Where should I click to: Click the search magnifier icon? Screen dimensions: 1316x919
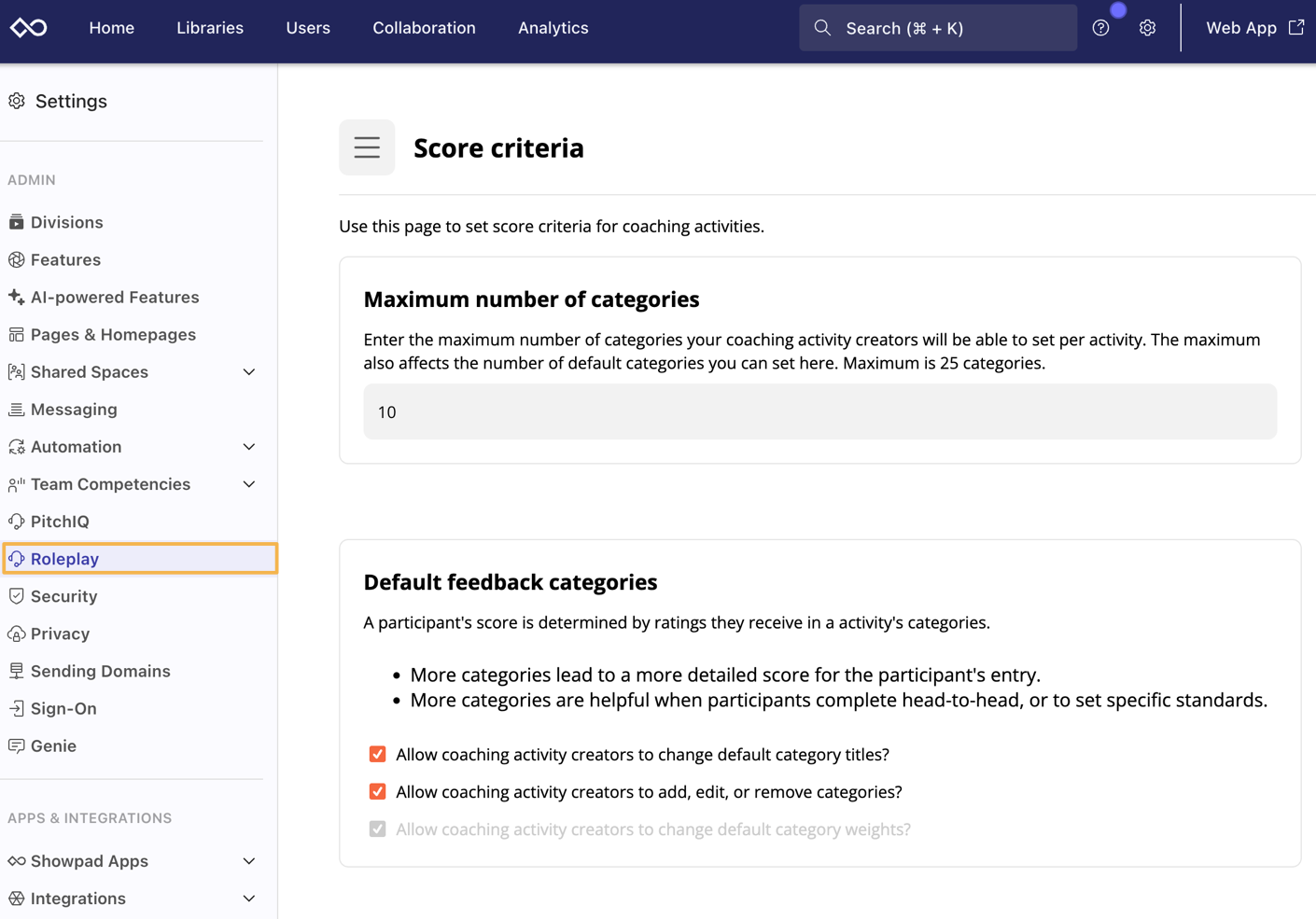(822, 28)
